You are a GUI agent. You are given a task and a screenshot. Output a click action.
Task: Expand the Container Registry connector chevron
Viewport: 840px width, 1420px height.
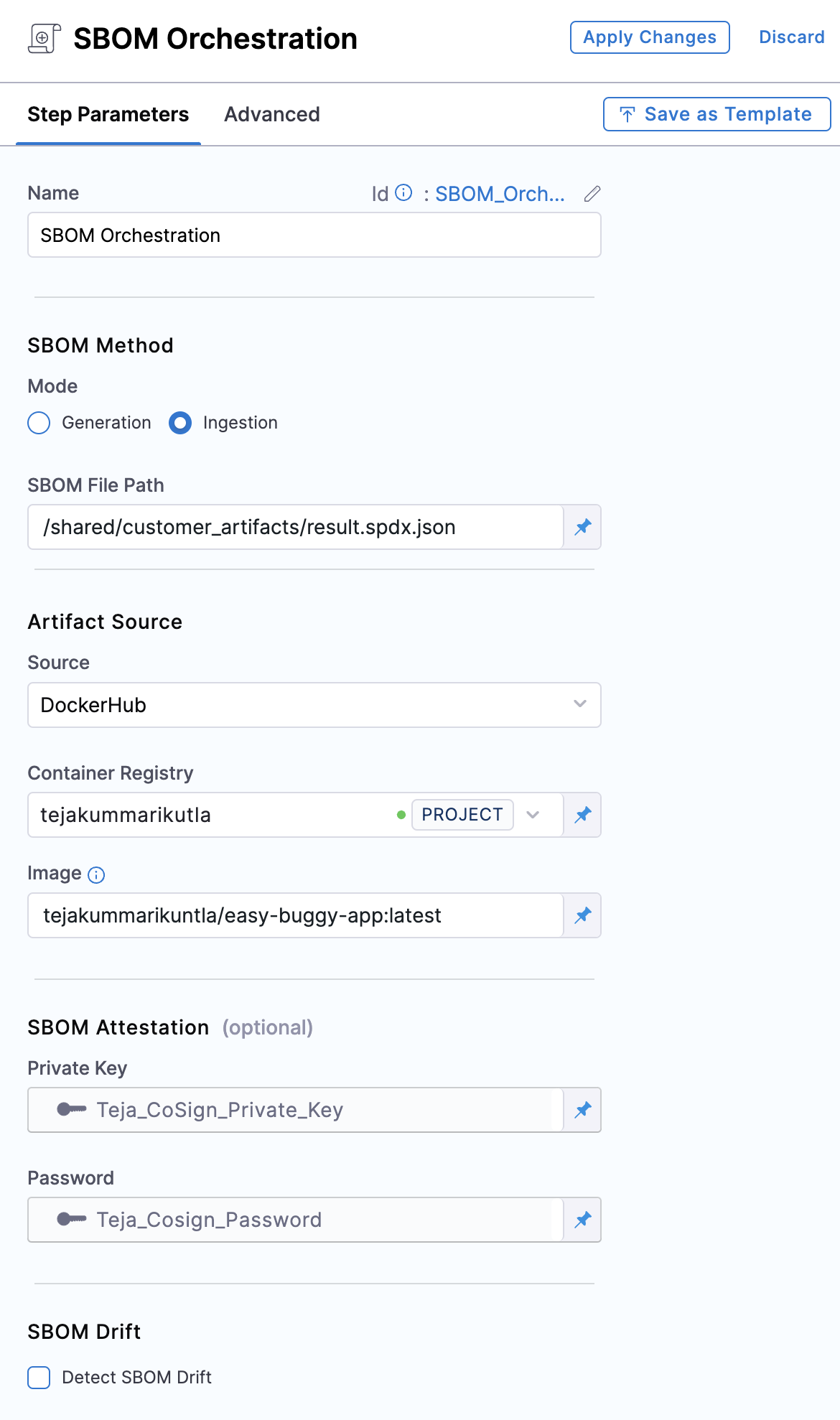click(533, 815)
